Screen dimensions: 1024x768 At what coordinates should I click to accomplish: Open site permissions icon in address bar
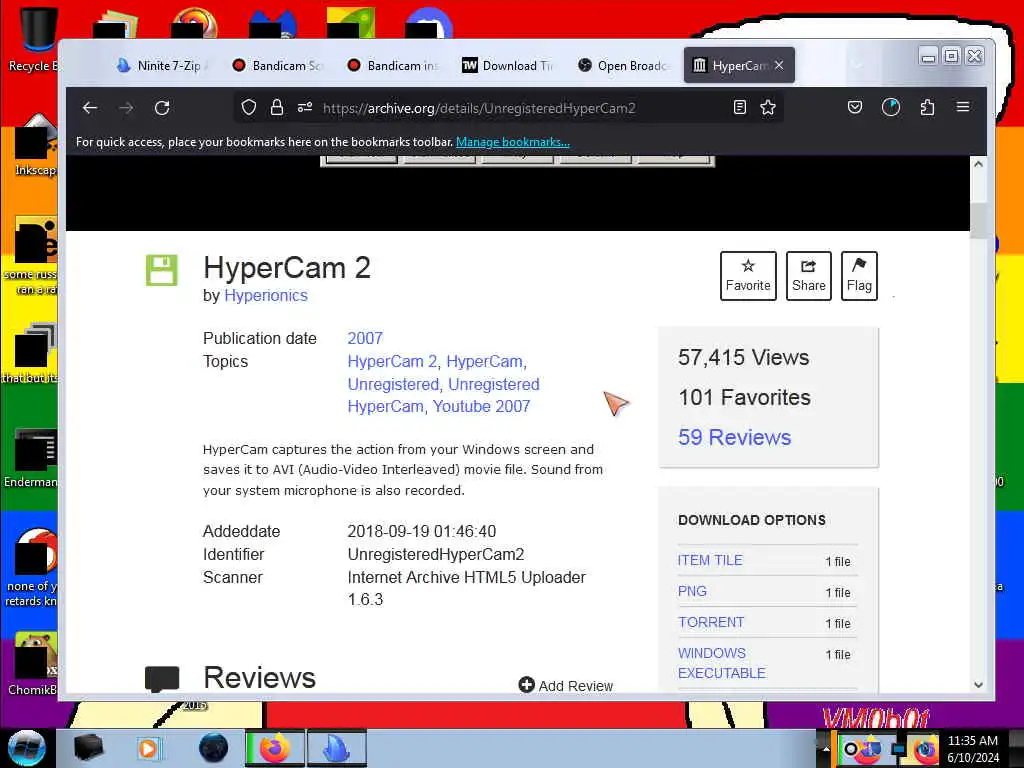click(x=305, y=108)
